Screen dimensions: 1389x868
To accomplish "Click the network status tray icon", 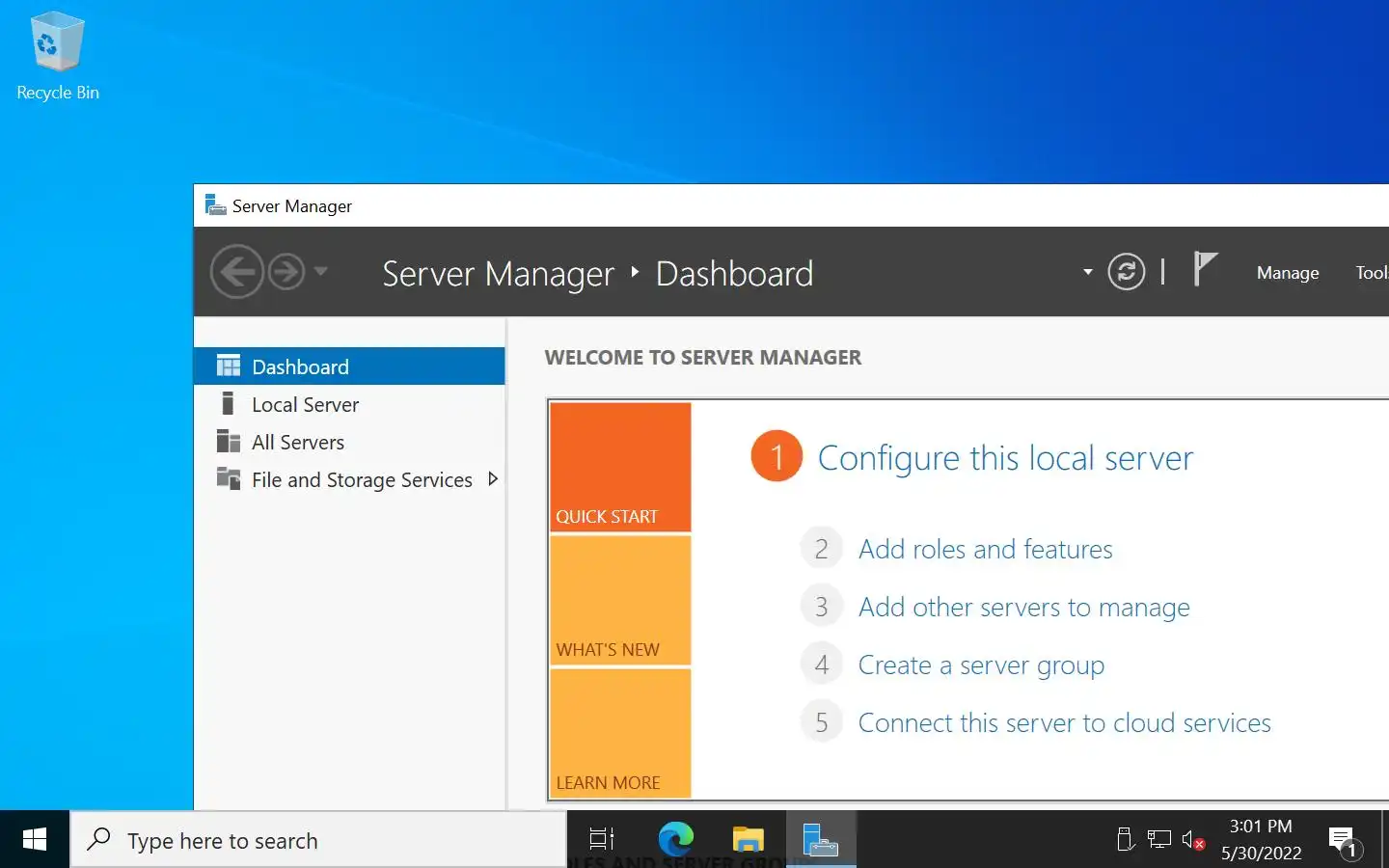I will (1159, 840).
